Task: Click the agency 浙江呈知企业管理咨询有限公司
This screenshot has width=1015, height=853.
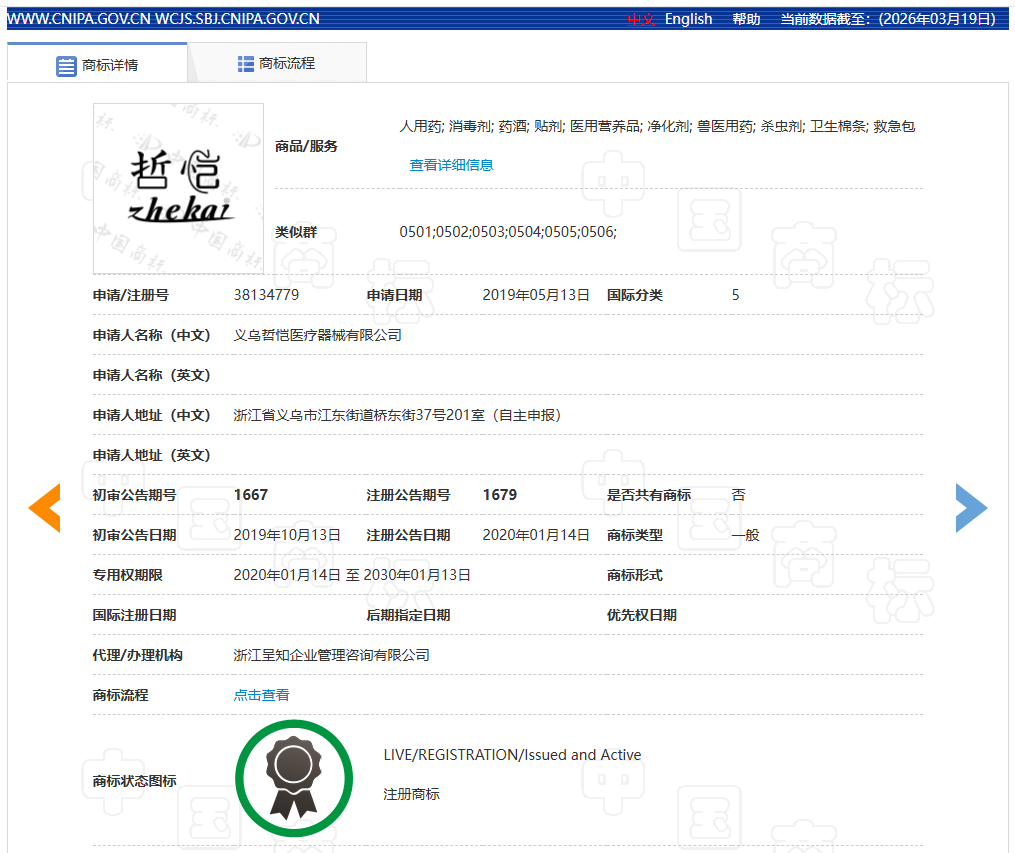Action: pyautogui.click(x=330, y=654)
